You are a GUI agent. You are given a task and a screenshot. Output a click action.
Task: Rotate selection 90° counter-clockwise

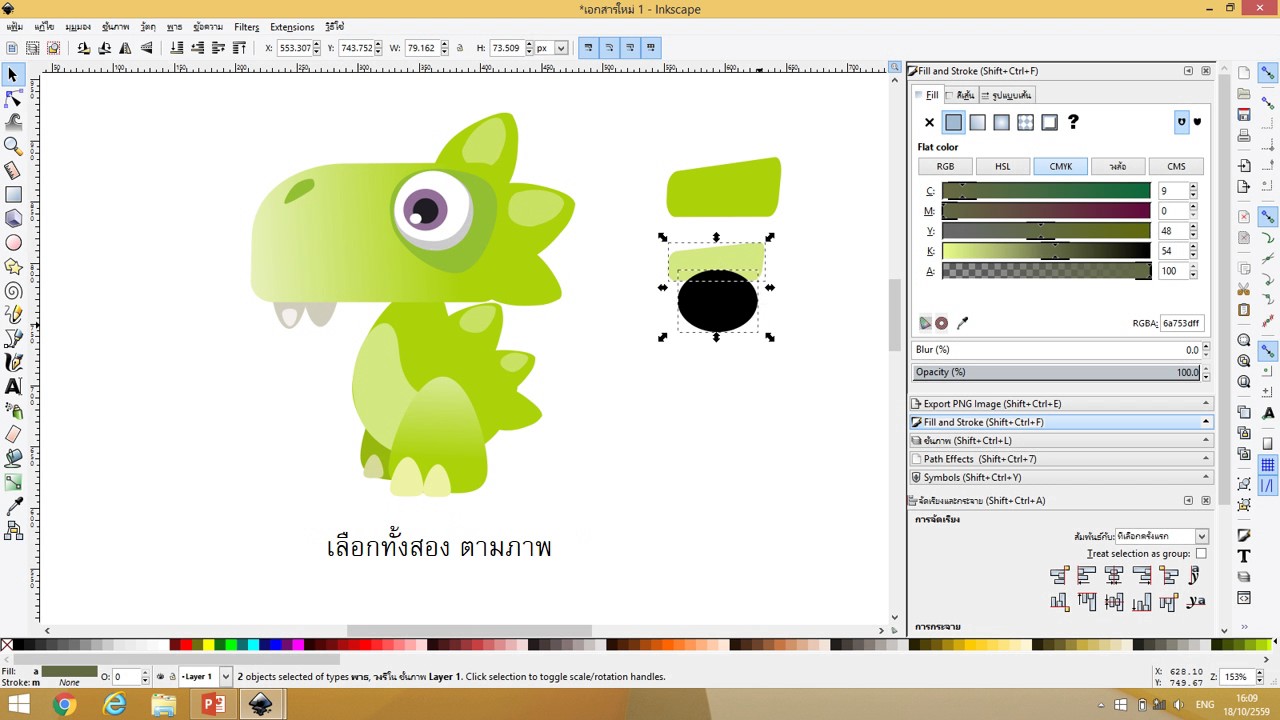tap(83, 48)
